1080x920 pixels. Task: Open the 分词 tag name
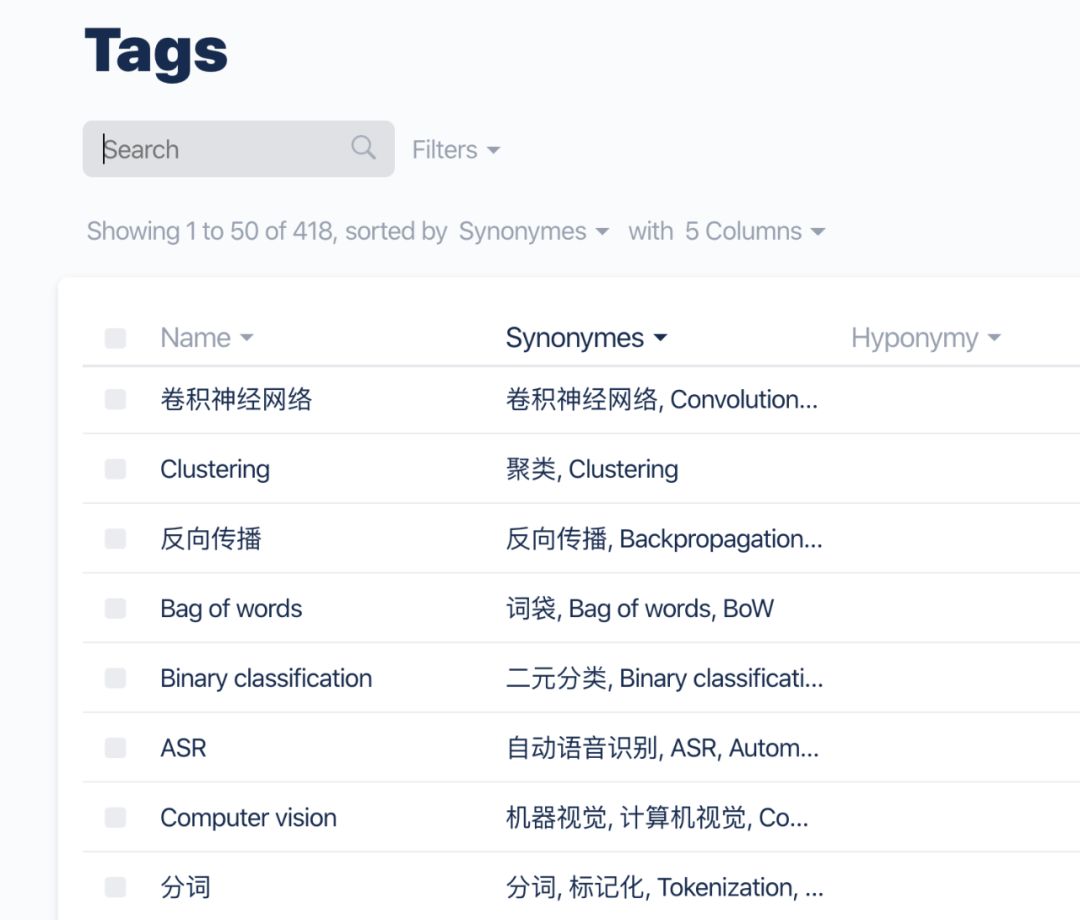click(x=185, y=887)
